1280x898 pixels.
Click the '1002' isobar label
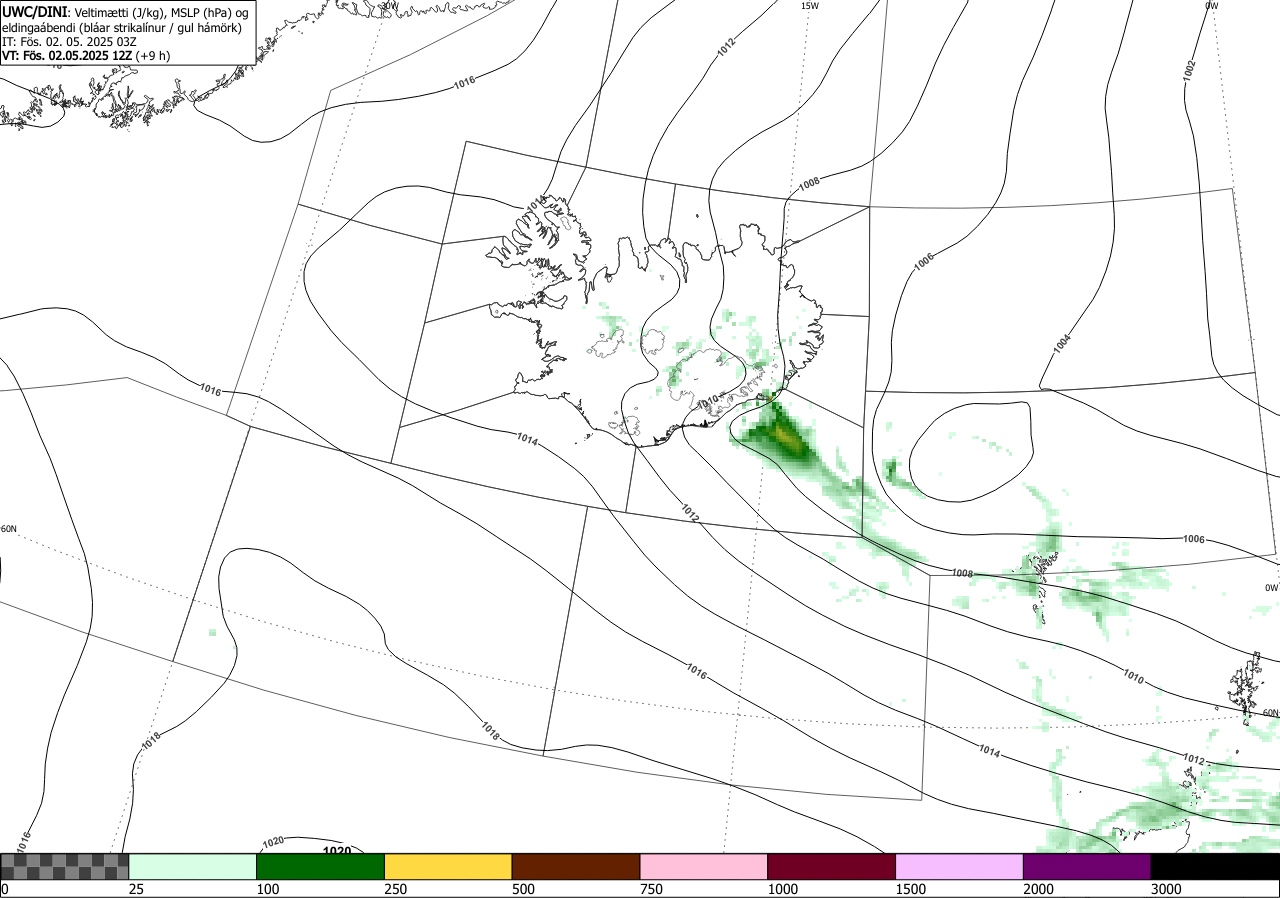pyautogui.click(x=1189, y=70)
